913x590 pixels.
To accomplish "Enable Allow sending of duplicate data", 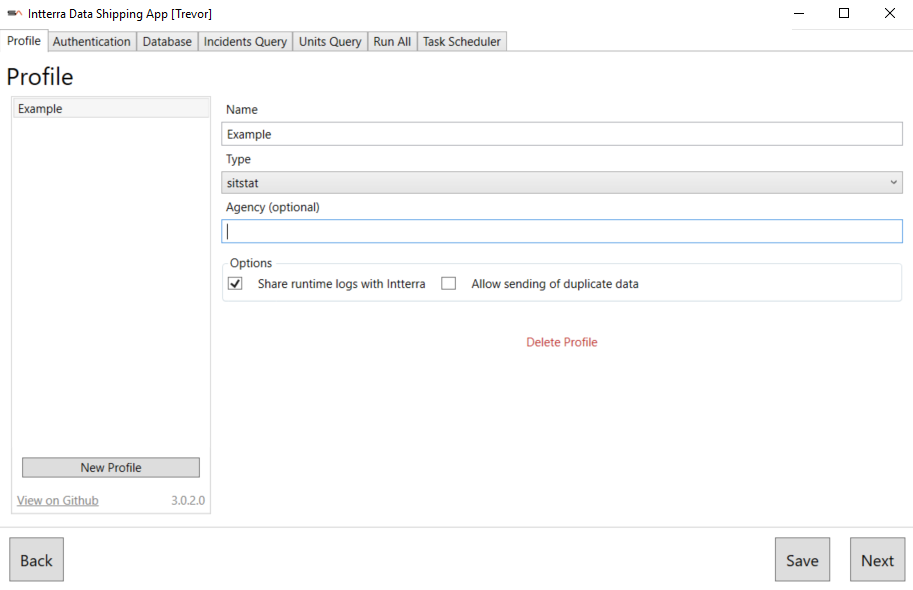I will coord(448,284).
